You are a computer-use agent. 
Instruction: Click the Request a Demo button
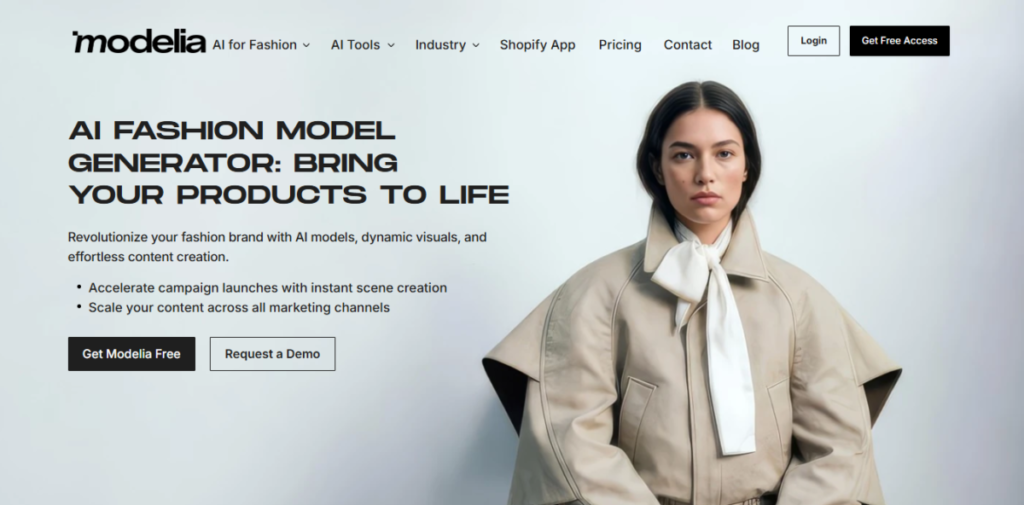[x=272, y=354]
